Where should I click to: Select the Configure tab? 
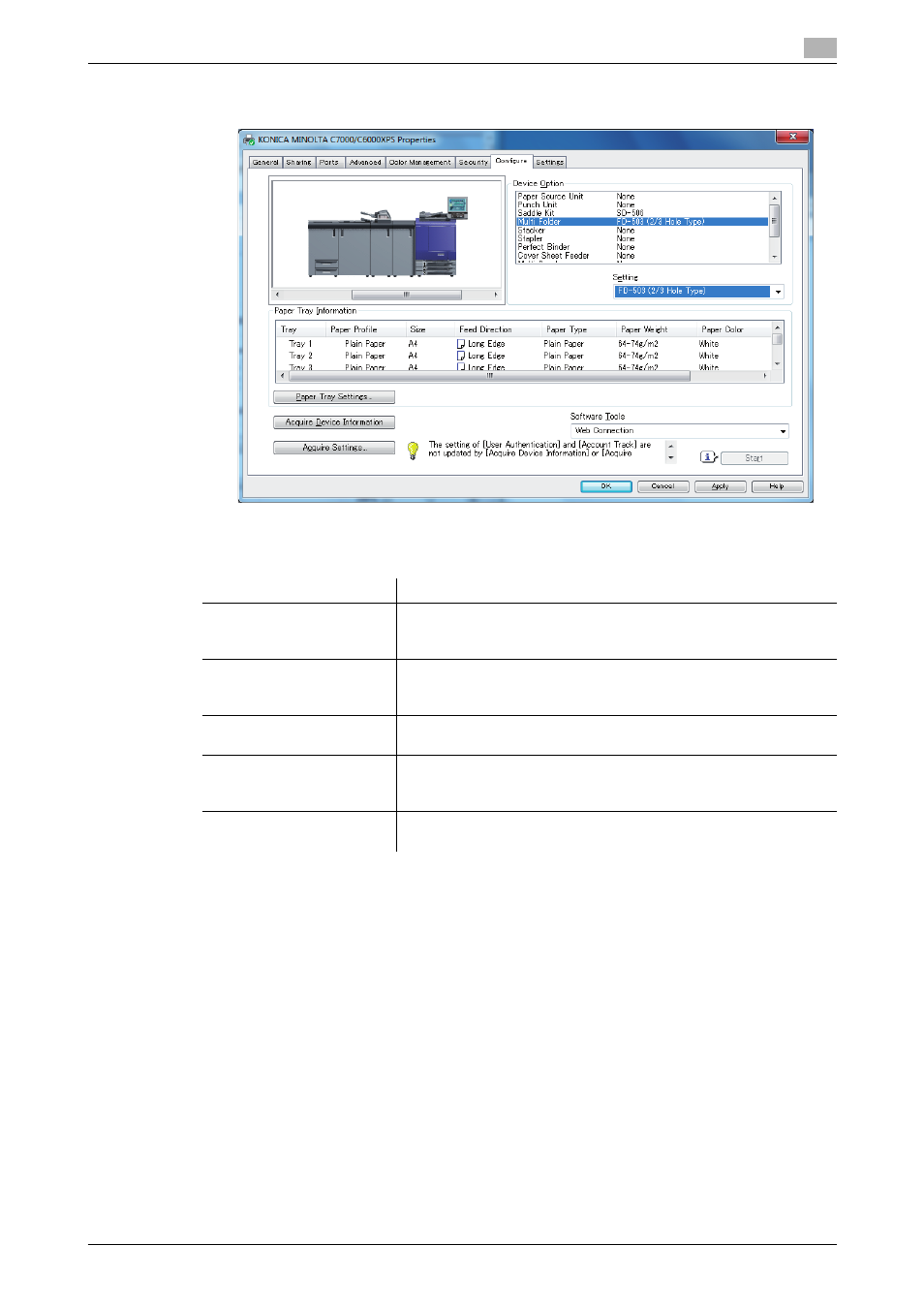click(511, 161)
